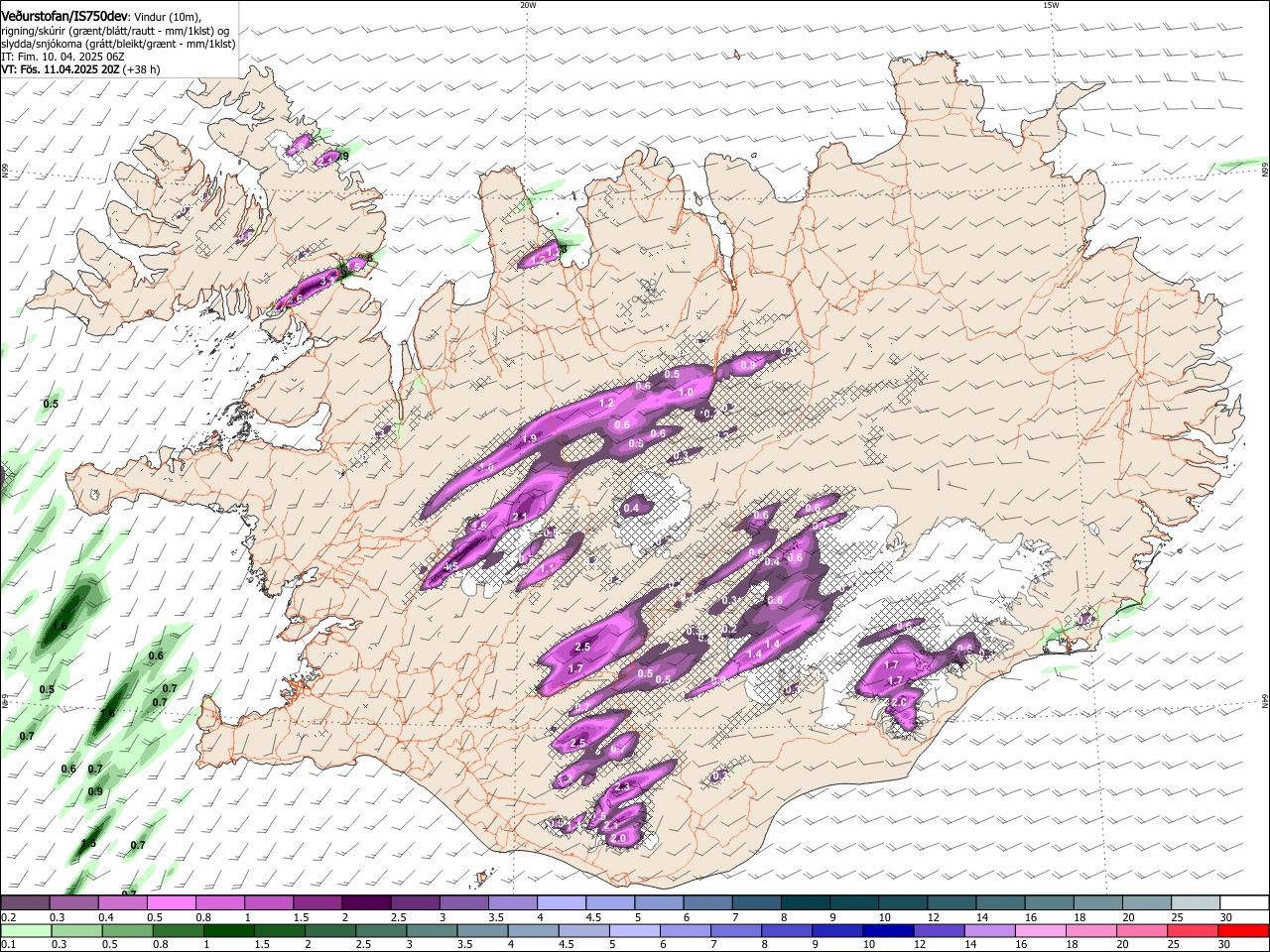Click the green 0.9 rain value offshore
Viewport: 1270px width, 952px height.
[x=95, y=791]
